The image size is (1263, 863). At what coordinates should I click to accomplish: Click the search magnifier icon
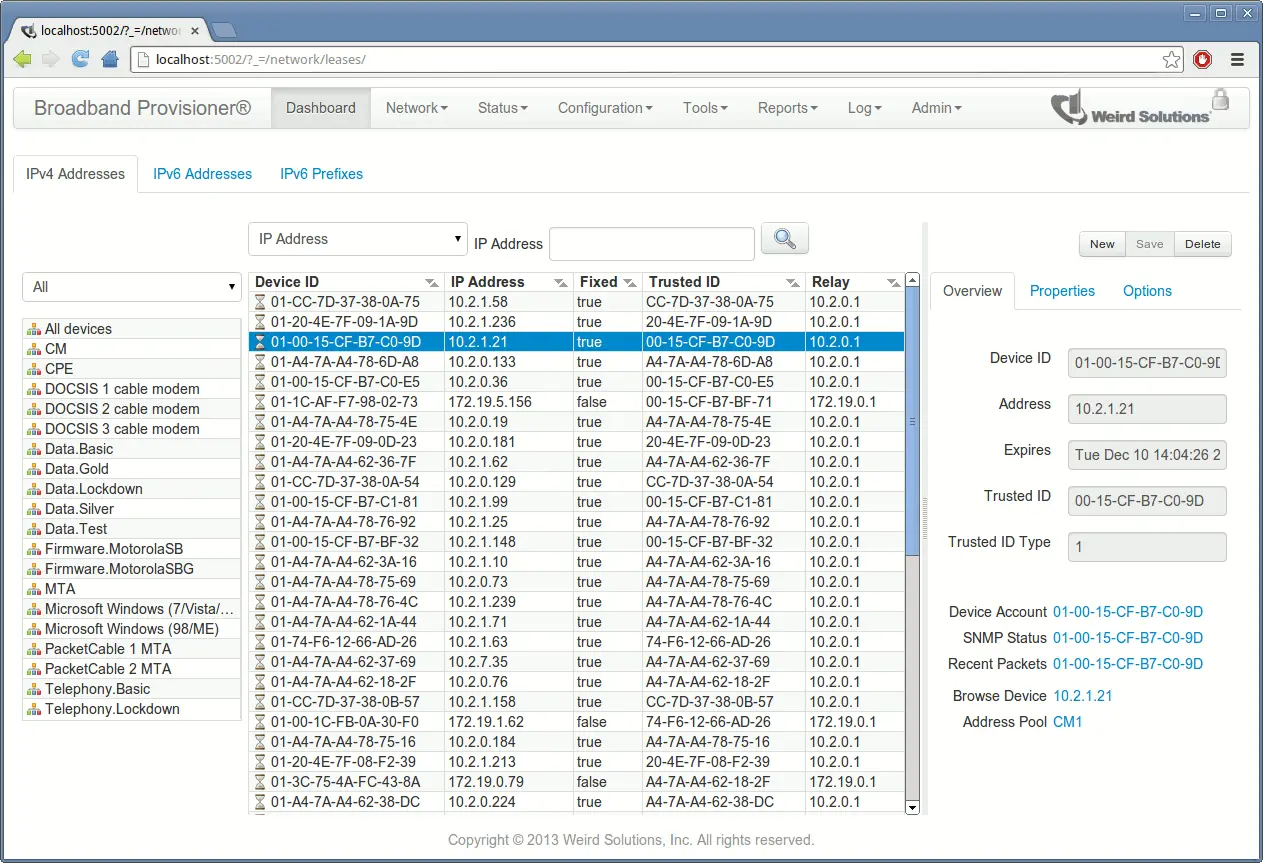(784, 238)
